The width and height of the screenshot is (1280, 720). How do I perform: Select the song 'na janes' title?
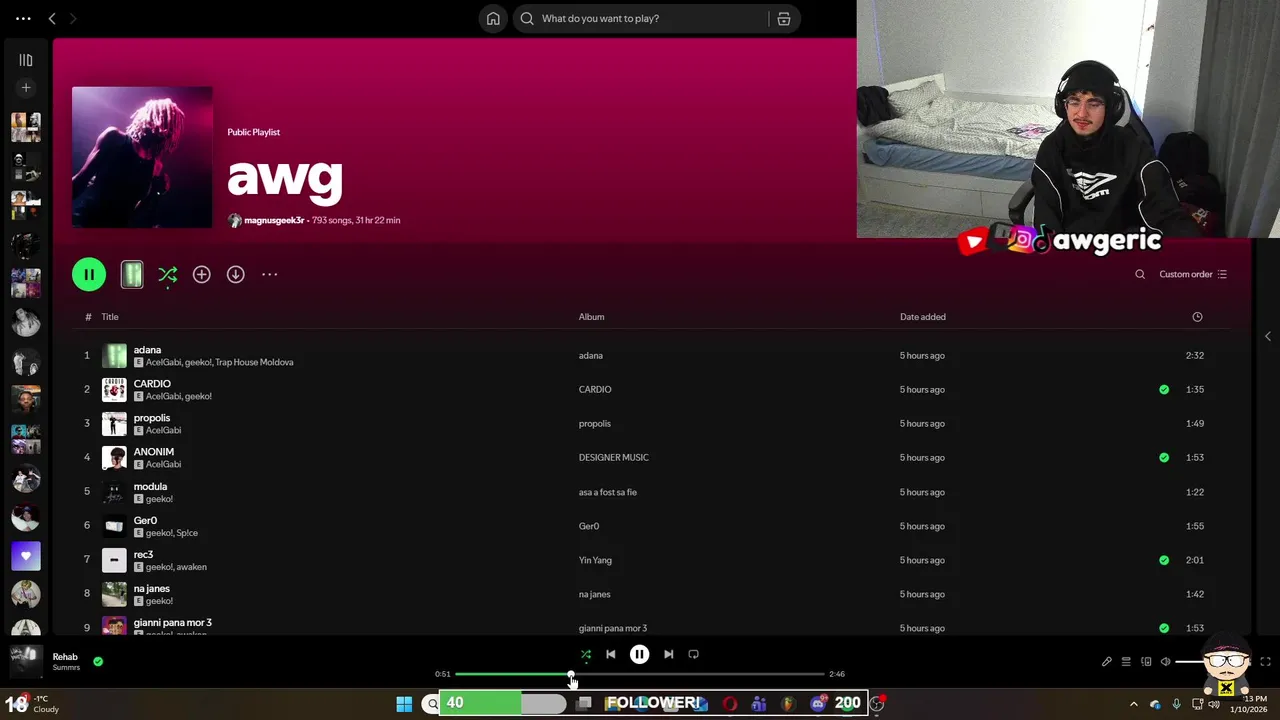tap(152, 588)
